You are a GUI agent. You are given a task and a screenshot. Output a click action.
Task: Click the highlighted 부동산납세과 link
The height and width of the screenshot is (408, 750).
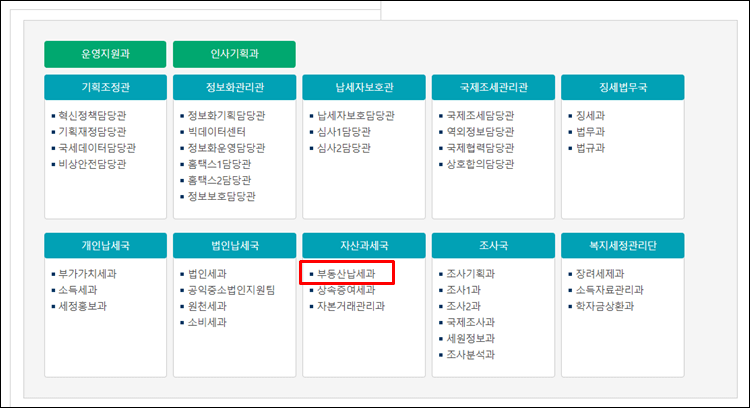[x=346, y=274]
